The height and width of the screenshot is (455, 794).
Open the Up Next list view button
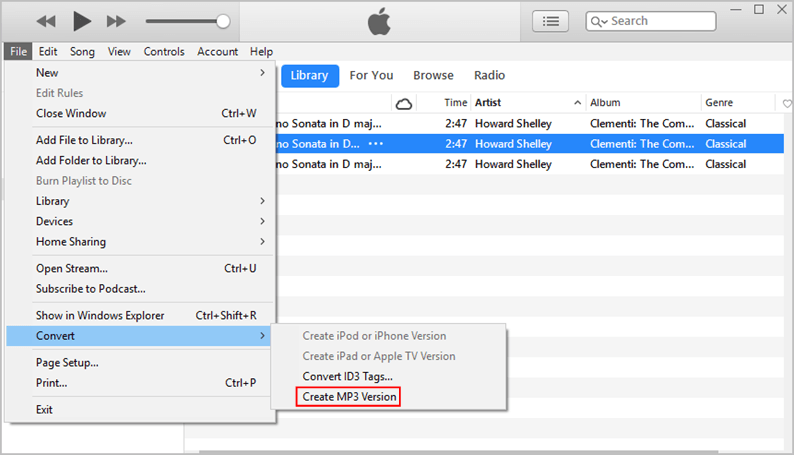click(x=550, y=21)
